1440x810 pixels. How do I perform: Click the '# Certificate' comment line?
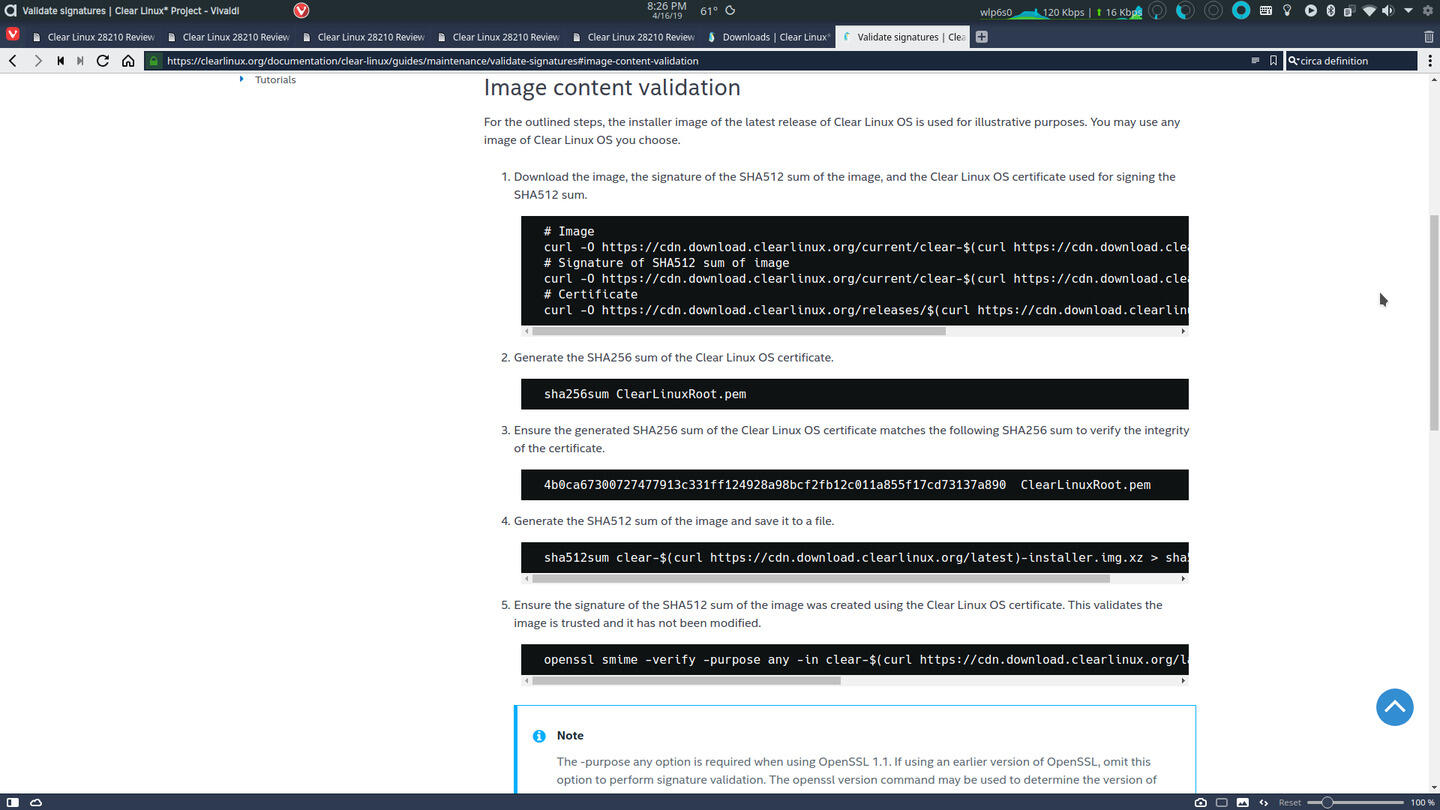coord(591,294)
